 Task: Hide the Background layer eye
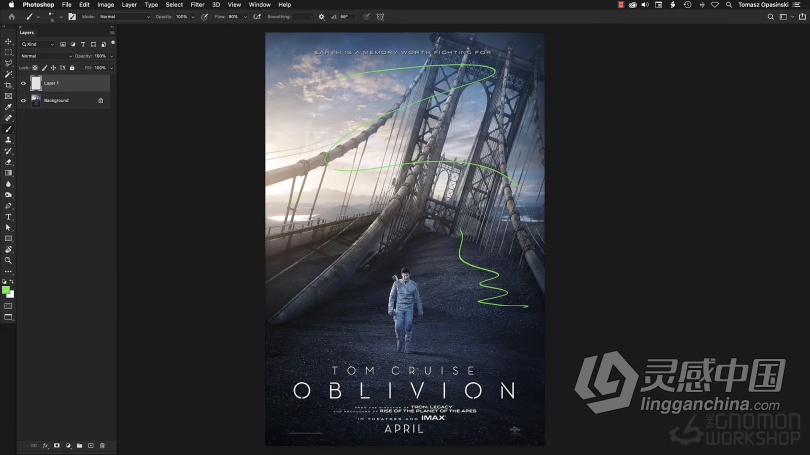coord(23,101)
